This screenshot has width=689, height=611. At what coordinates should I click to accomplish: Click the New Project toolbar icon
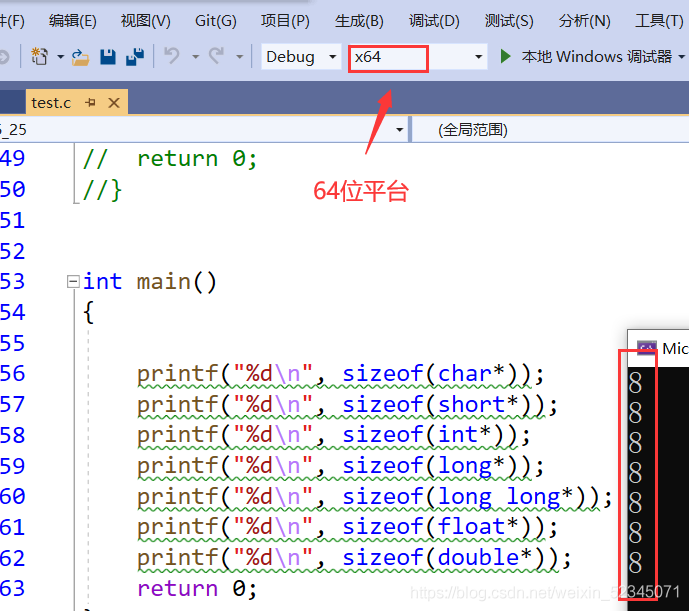pyautogui.click(x=40, y=57)
